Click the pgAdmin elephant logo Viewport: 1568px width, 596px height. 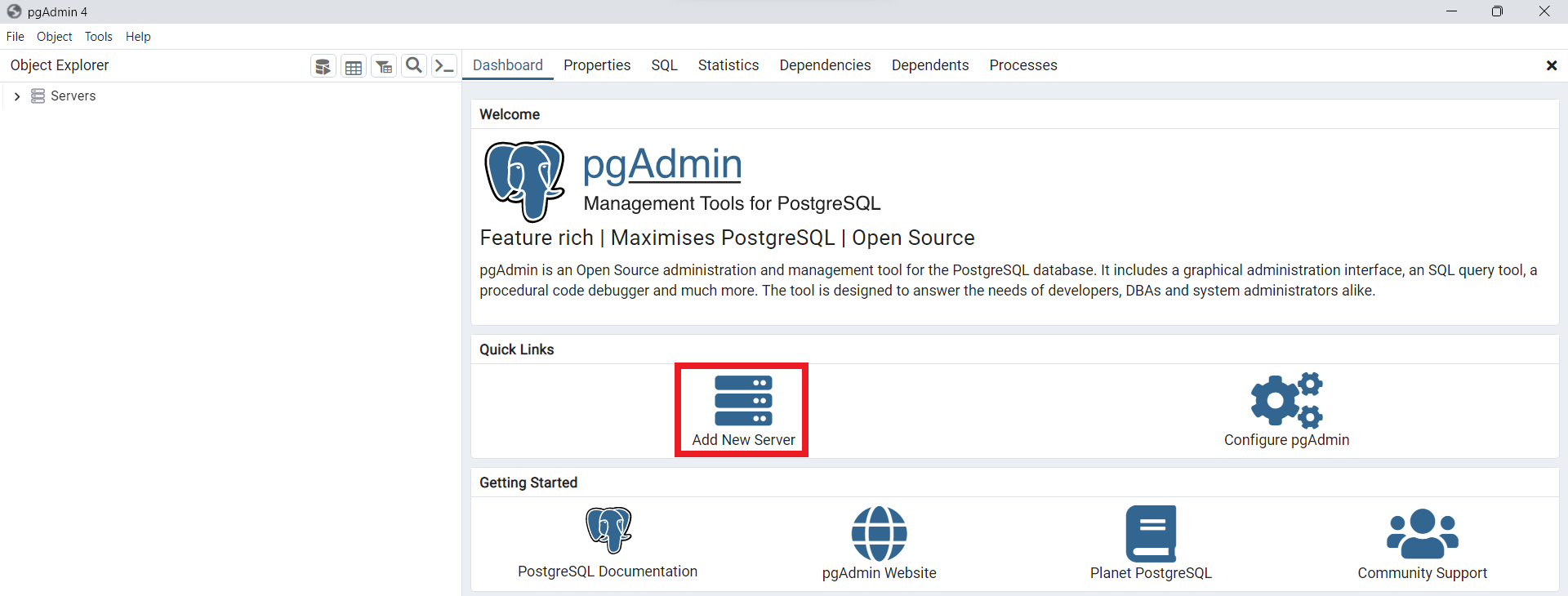[x=524, y=181]
